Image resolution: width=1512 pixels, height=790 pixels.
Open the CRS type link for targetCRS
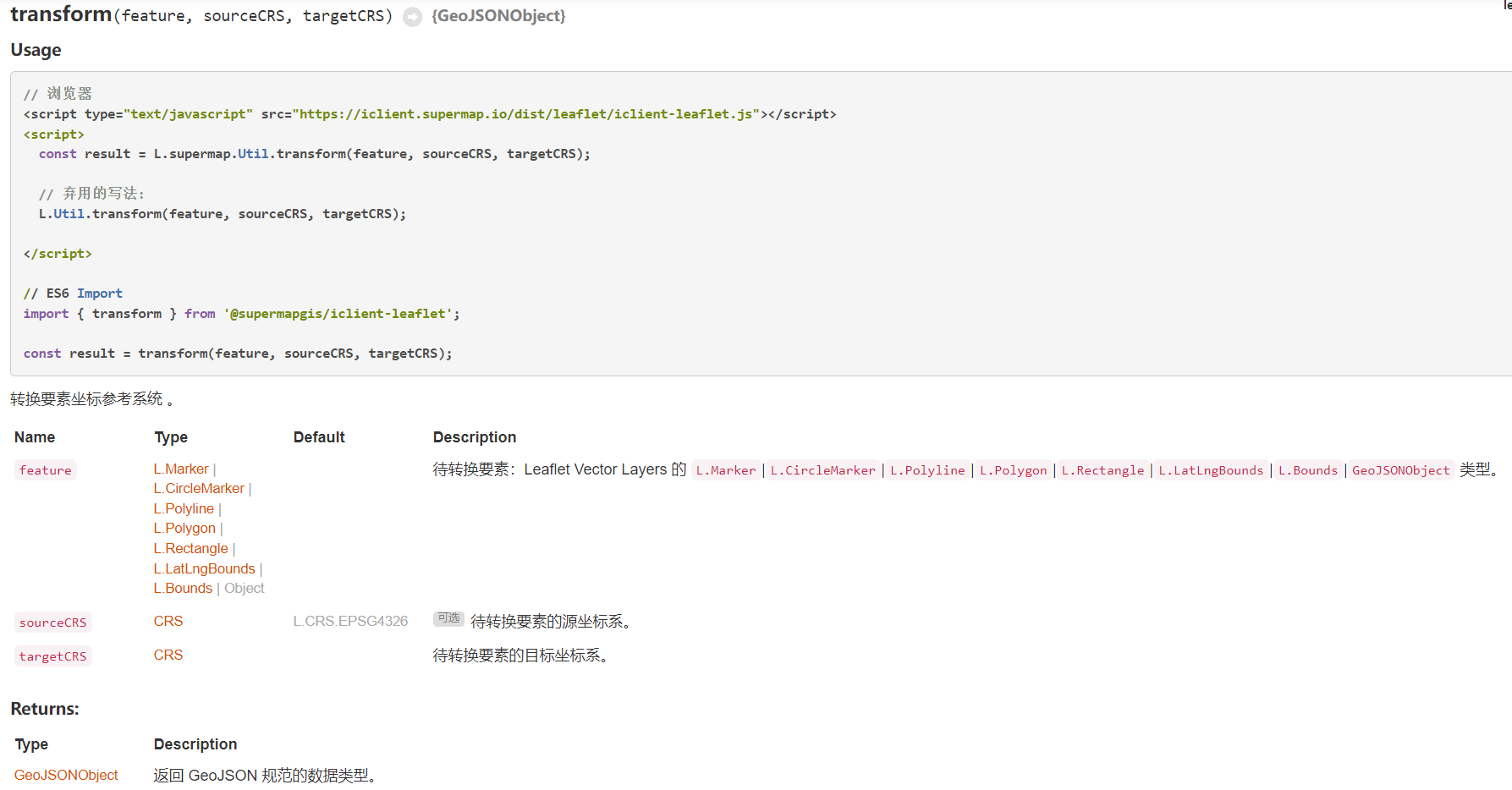(x=168, y=655)
